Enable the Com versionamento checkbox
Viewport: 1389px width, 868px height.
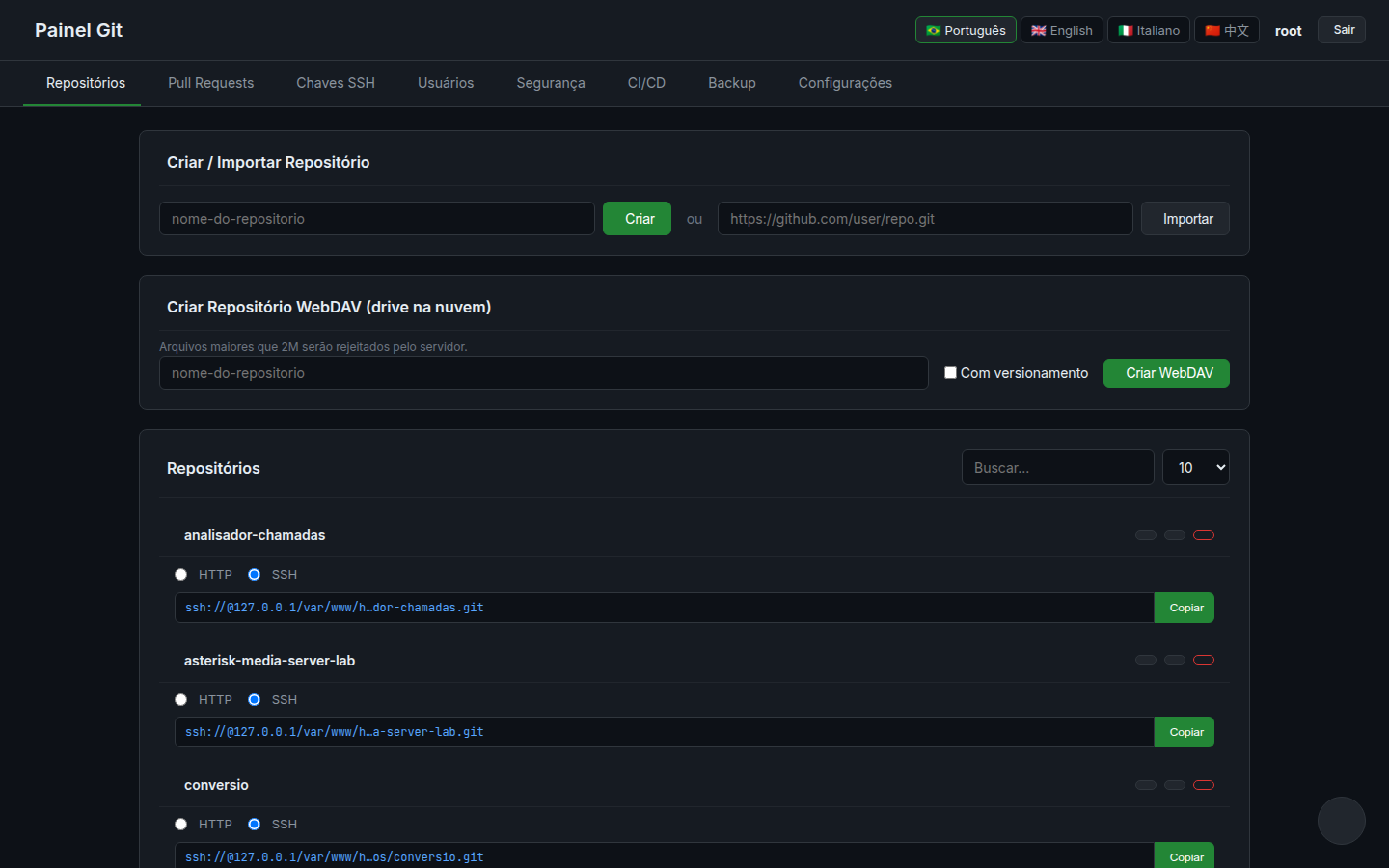(950, 373)
